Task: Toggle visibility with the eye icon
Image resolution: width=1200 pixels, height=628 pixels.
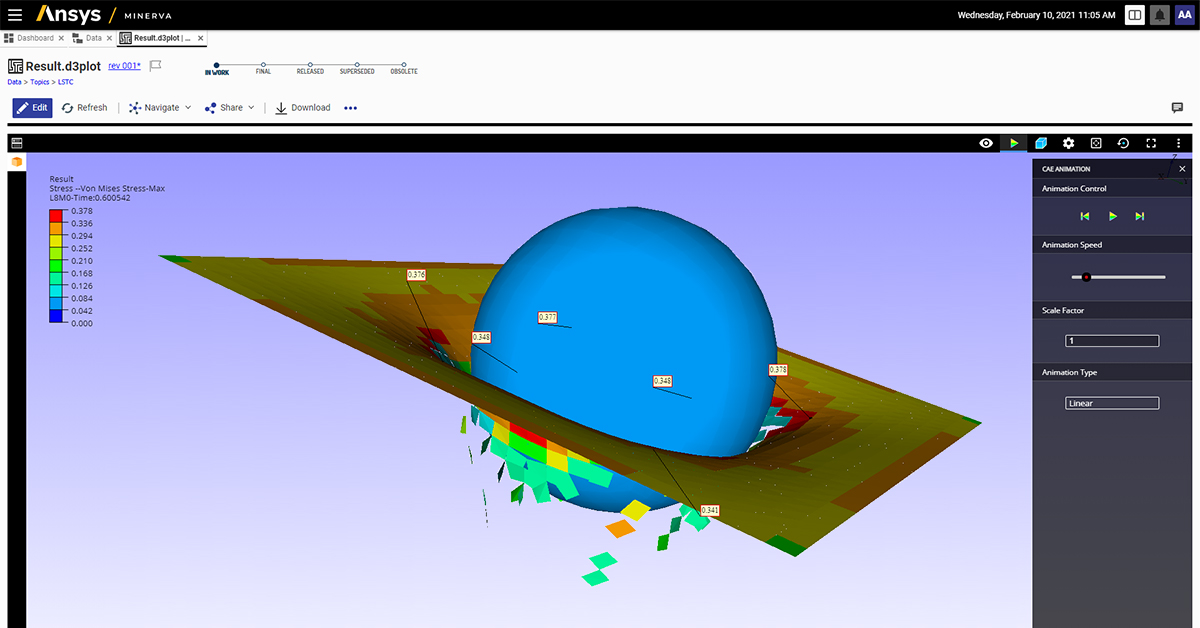Action: click(x=985, y=143)
